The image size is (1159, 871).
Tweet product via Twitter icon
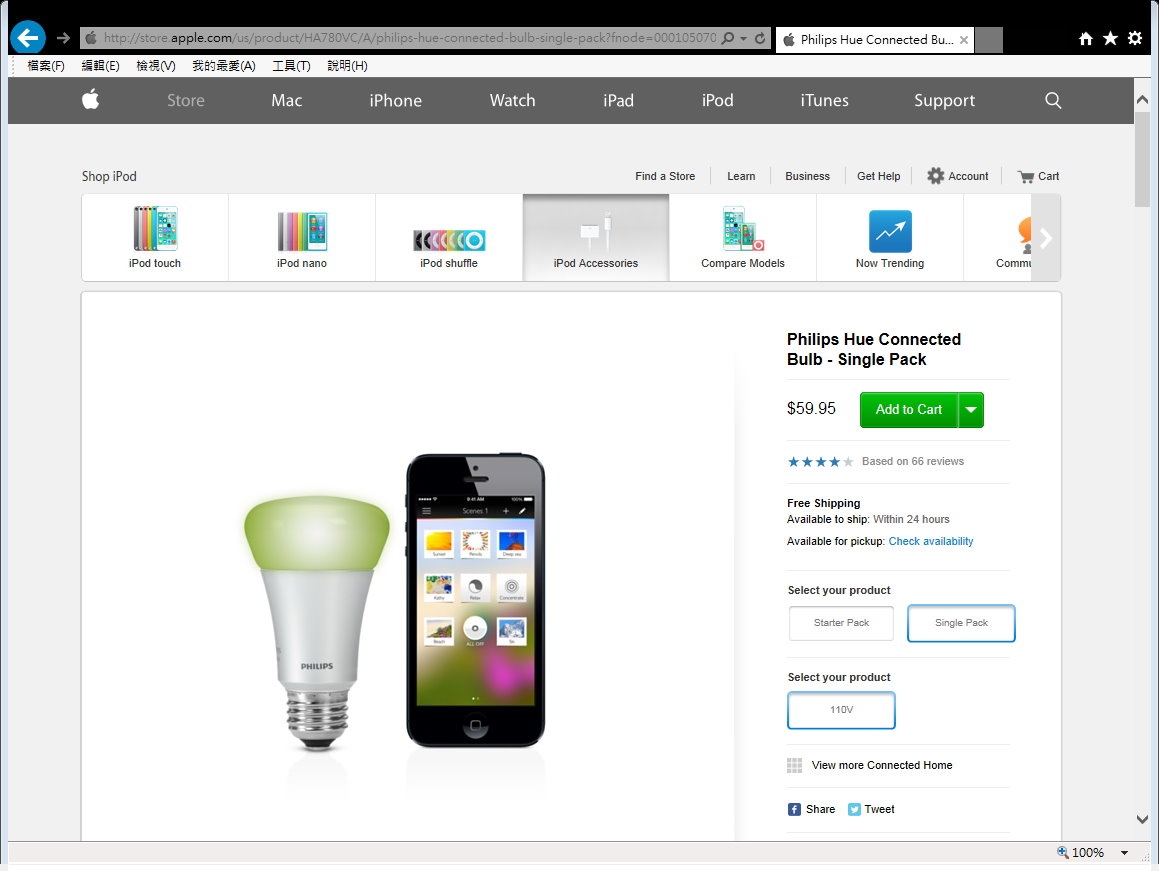point(854,810)
